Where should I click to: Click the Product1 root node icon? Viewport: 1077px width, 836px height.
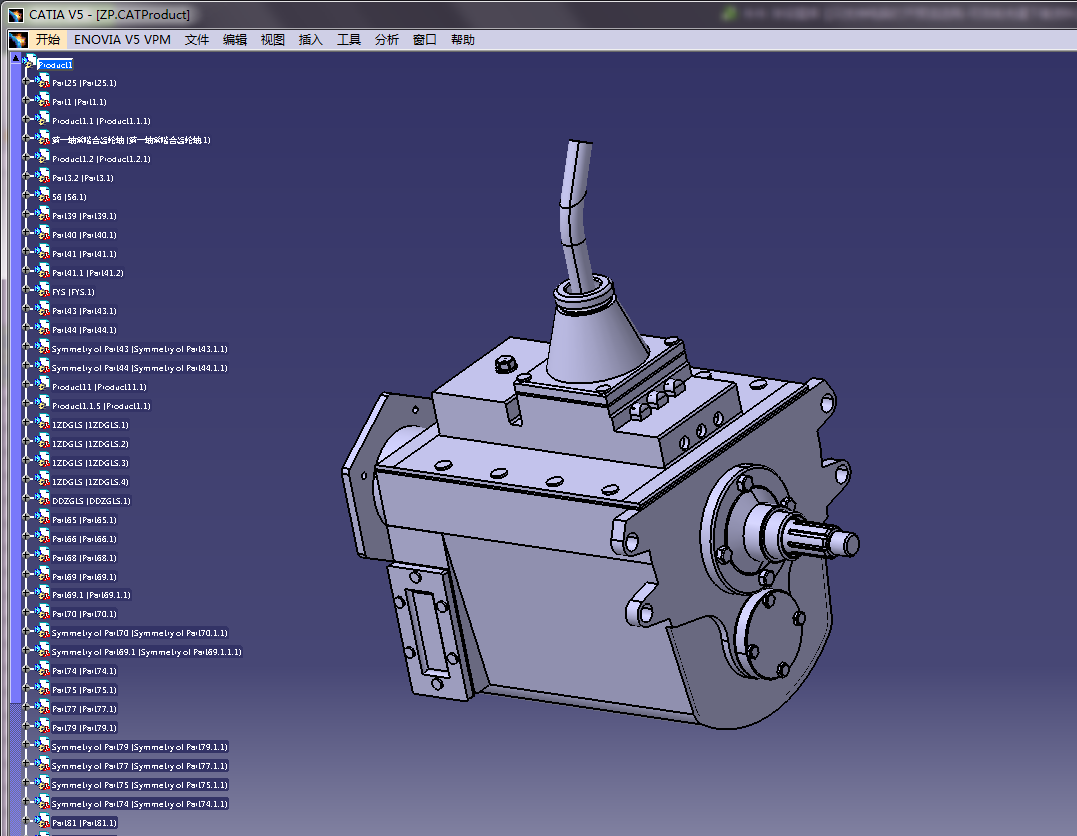point(30,63)
